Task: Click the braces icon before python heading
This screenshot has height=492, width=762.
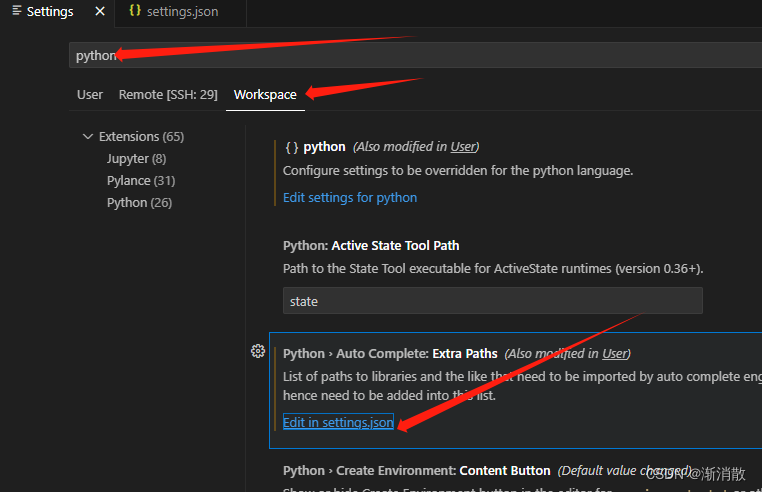Action: [292, 147]
